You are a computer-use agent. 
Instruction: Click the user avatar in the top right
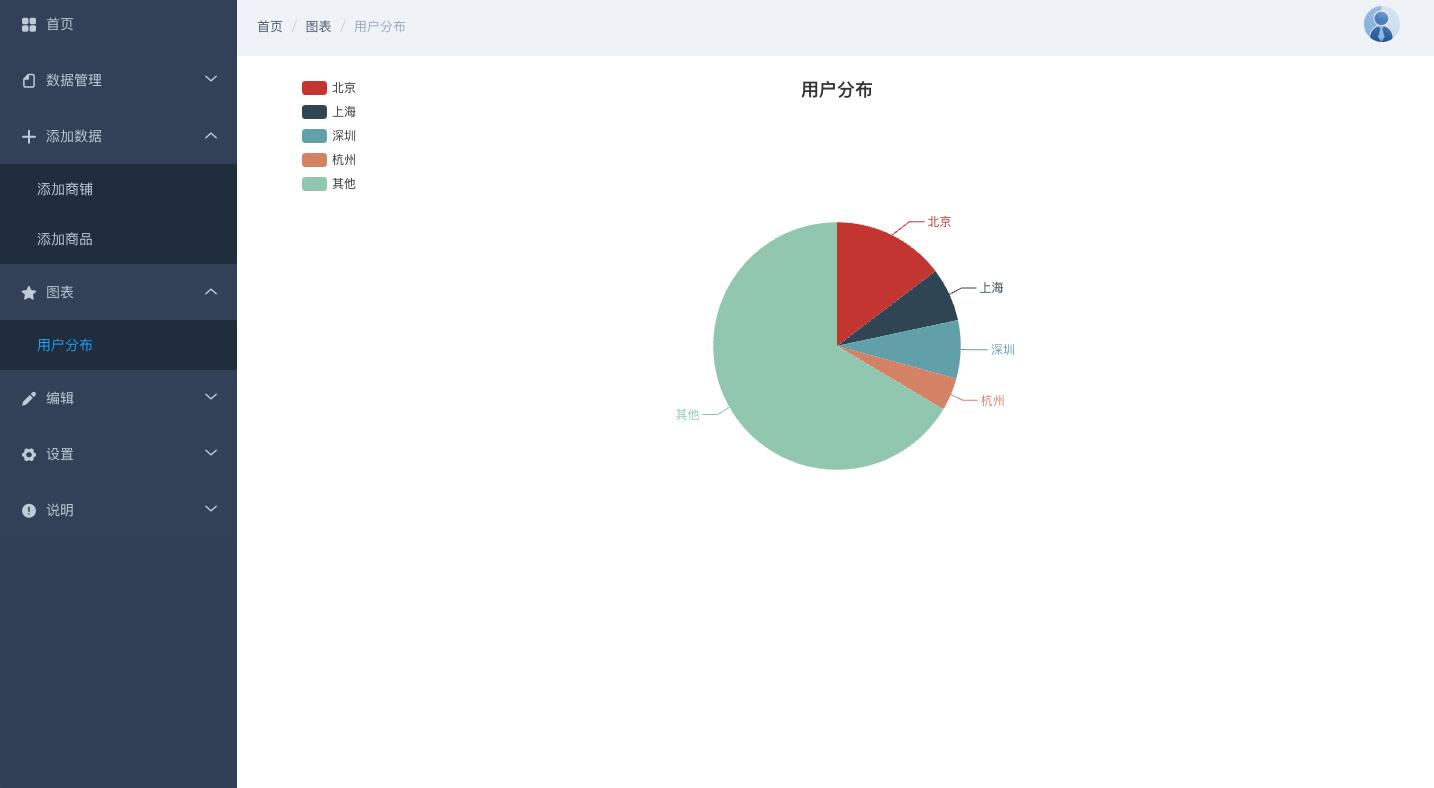coord(1381,23)
